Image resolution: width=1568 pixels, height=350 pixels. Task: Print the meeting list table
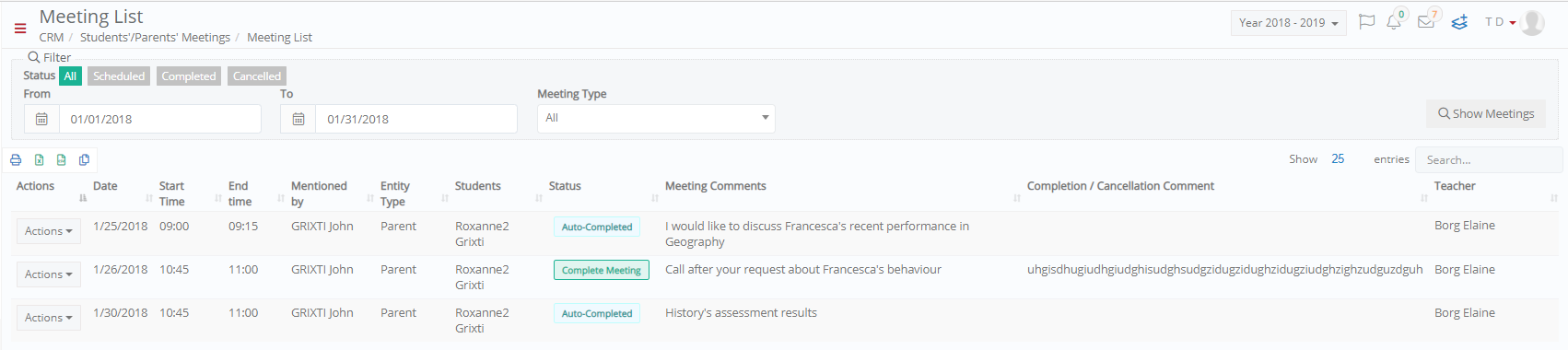16,160
